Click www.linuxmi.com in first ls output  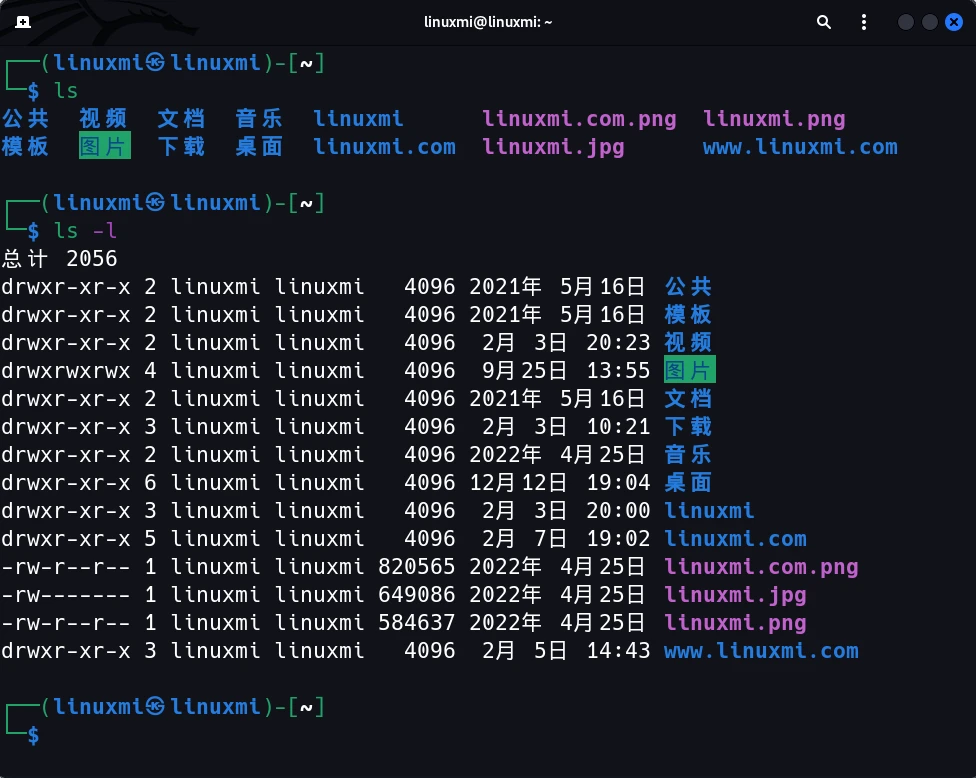pyautogui.click(x=800, y=146)
